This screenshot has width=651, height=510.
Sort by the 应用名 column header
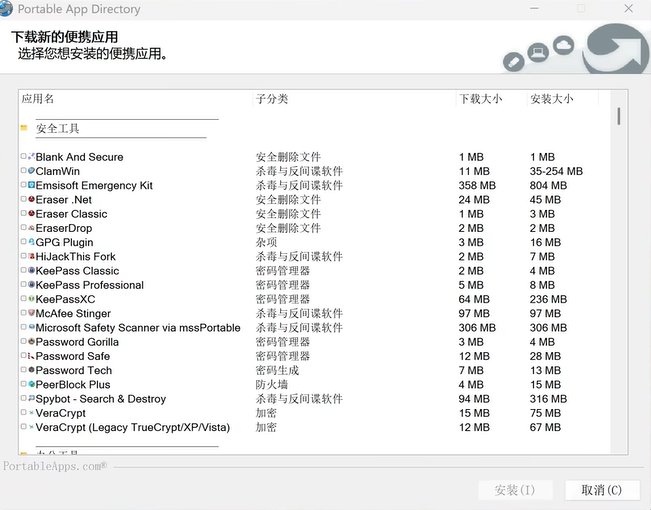point(136,99)
